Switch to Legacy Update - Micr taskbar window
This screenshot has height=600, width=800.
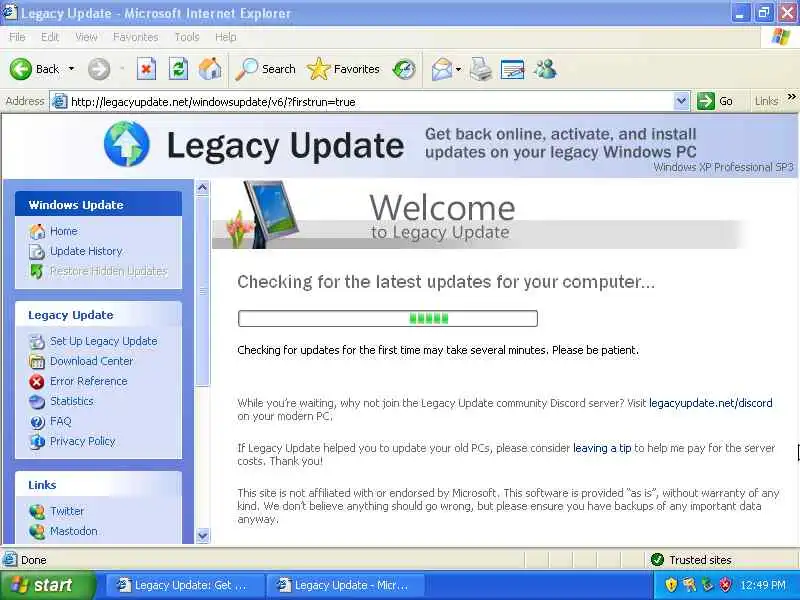(345, 585)
